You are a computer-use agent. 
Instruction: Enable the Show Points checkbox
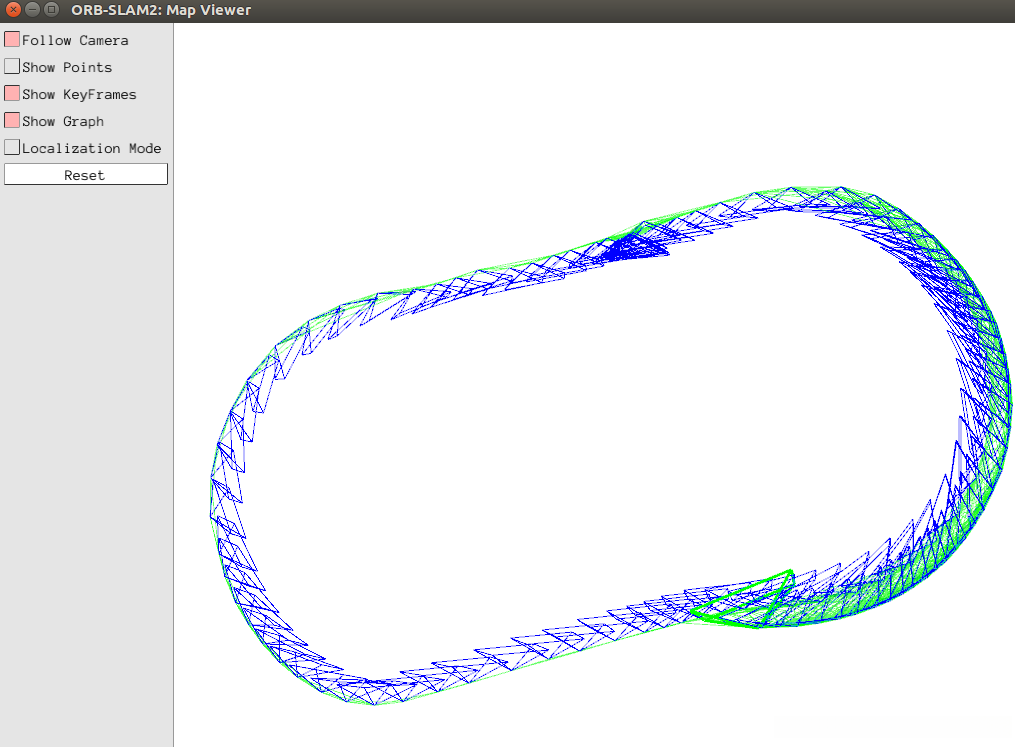point(12,67)
